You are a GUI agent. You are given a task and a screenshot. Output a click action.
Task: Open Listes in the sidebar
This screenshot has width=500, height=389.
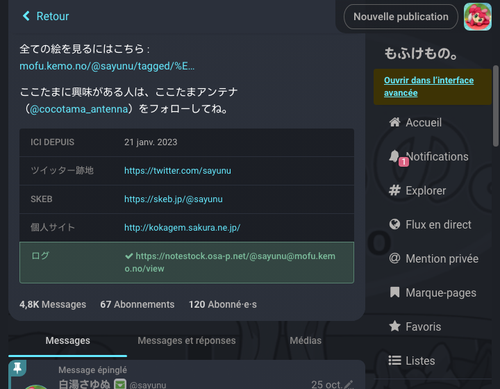412,361
